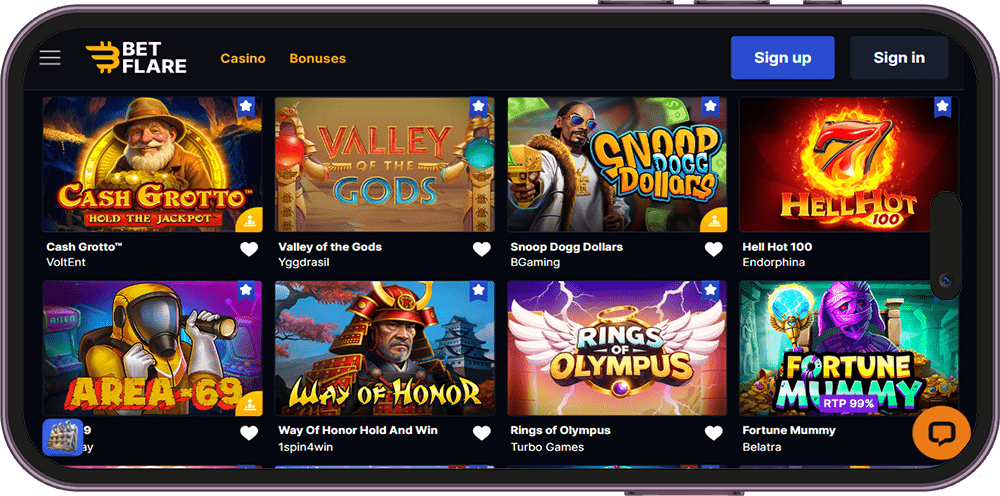Open the Bonuses page
The width and height of the screenshot is (1000, 496).
click(318, 58)
